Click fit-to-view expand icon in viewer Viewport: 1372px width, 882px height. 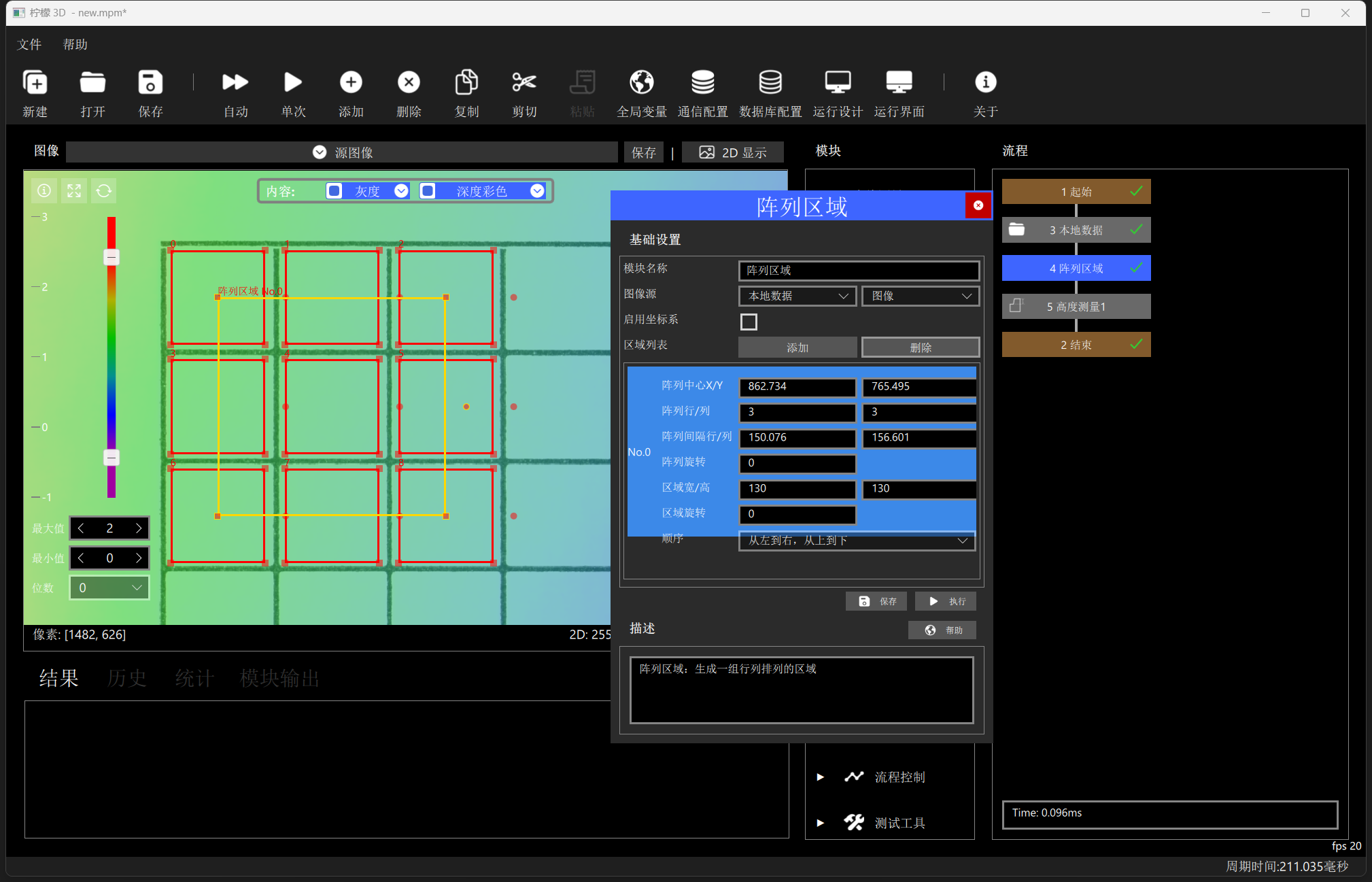tap(74, 191)
